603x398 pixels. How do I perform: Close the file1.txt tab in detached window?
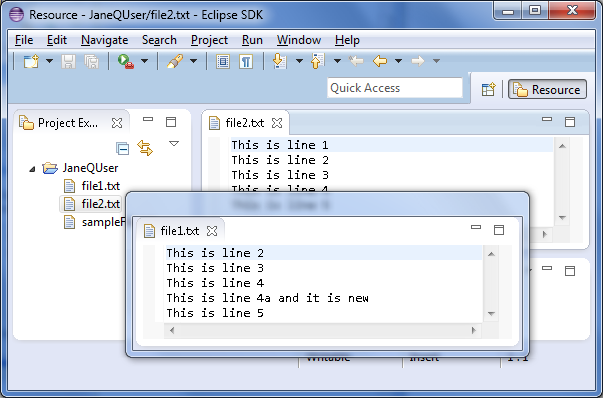pyautogui.click(x=212, y=231)
